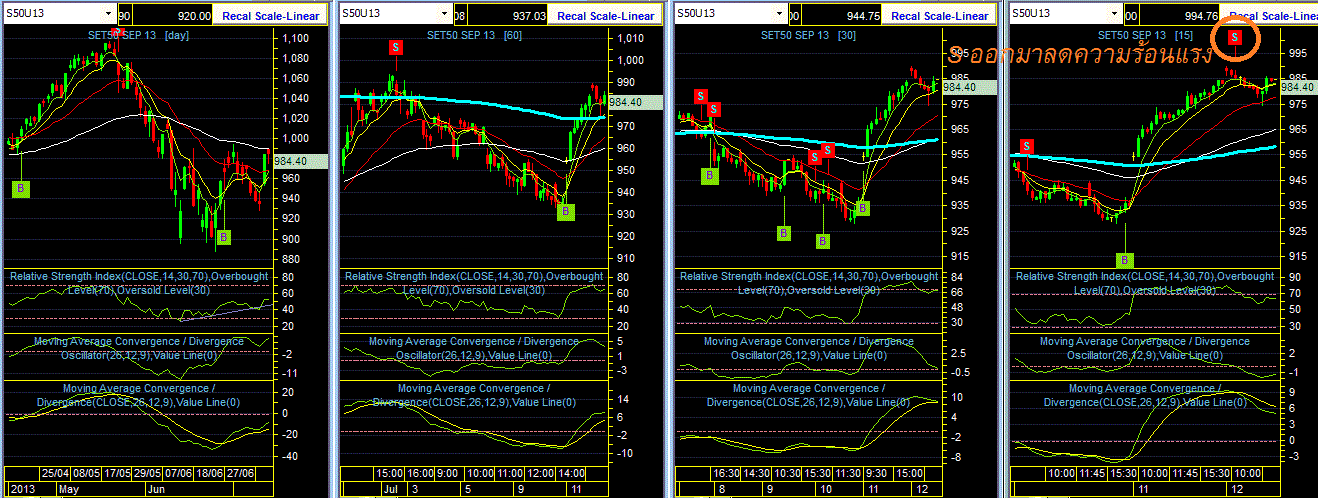Screen dimensions: 1318x498
Task: Click Relative Strength Index label in 60-minute chart
Action: [x=474, y=282]
